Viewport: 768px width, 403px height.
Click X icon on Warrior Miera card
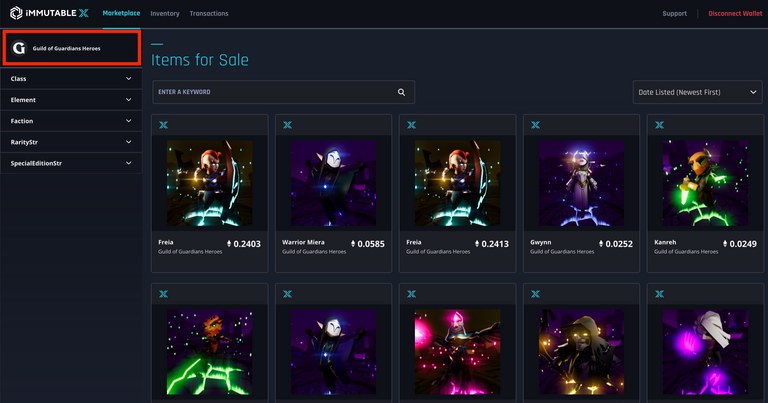(x=288, y=125)
